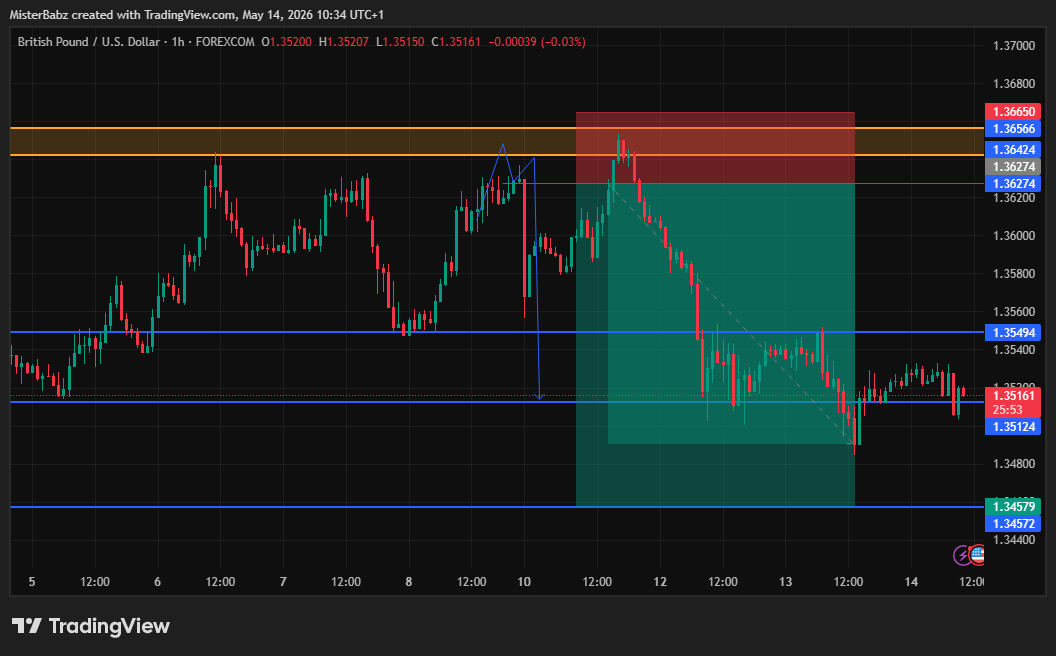Click the 1.36800 price scale value
The height and width of the screenshot is (656, 1056).
(x=1014, y=84)
